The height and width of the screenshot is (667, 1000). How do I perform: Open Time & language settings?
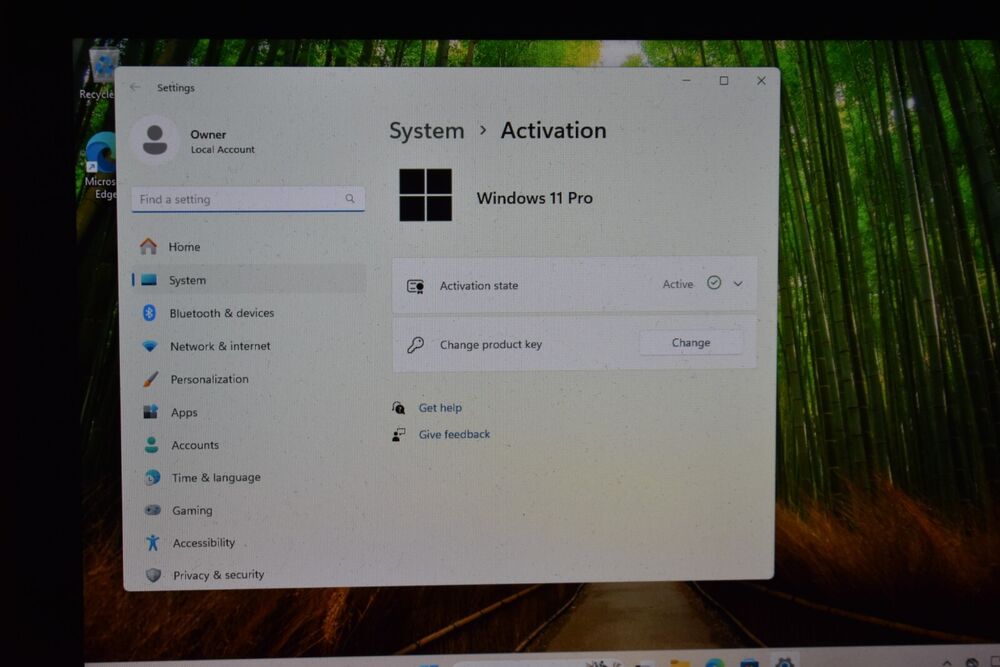click(250, 478)
